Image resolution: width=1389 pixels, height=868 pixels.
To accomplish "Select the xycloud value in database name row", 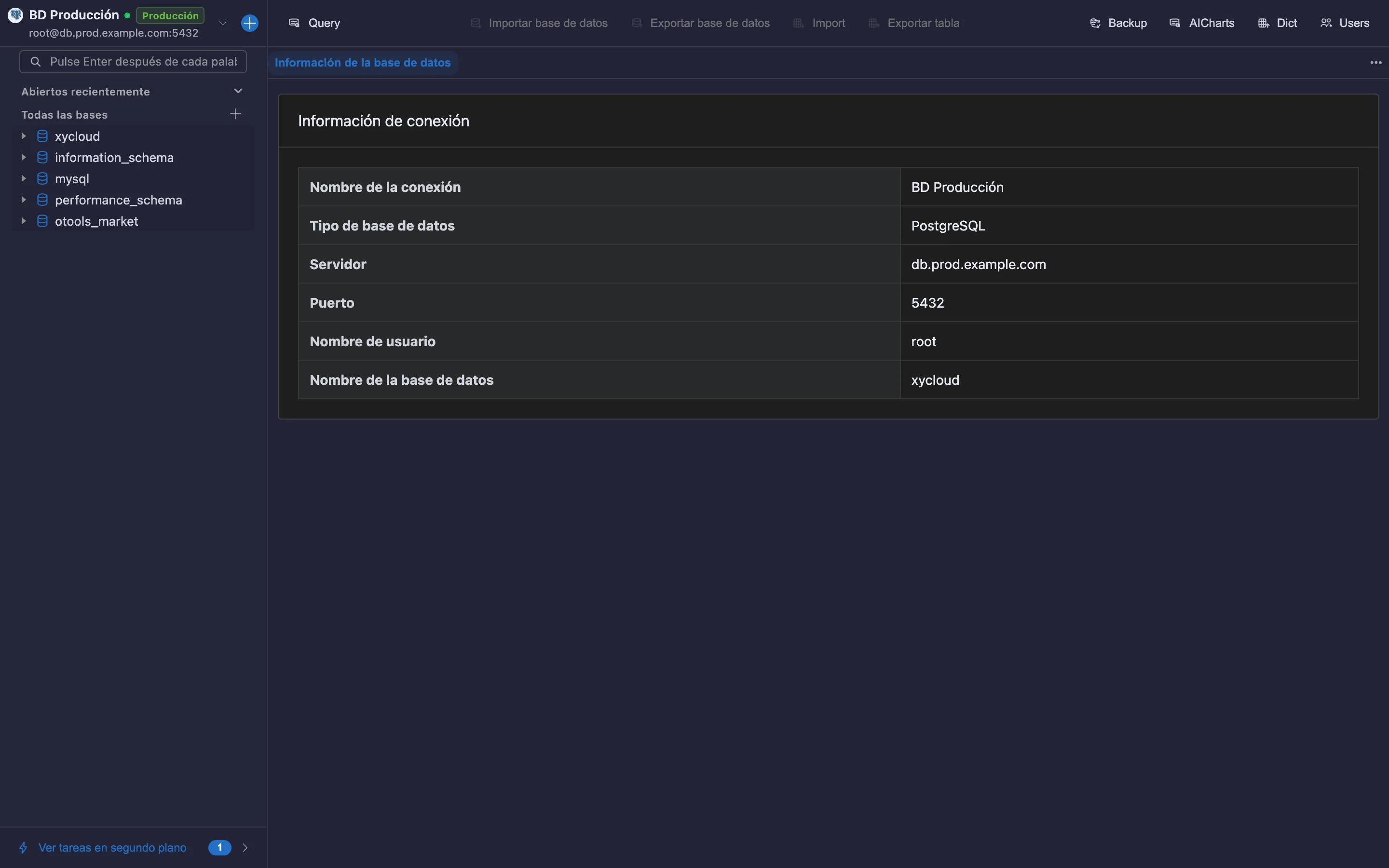I will click(x=935, y=380).
